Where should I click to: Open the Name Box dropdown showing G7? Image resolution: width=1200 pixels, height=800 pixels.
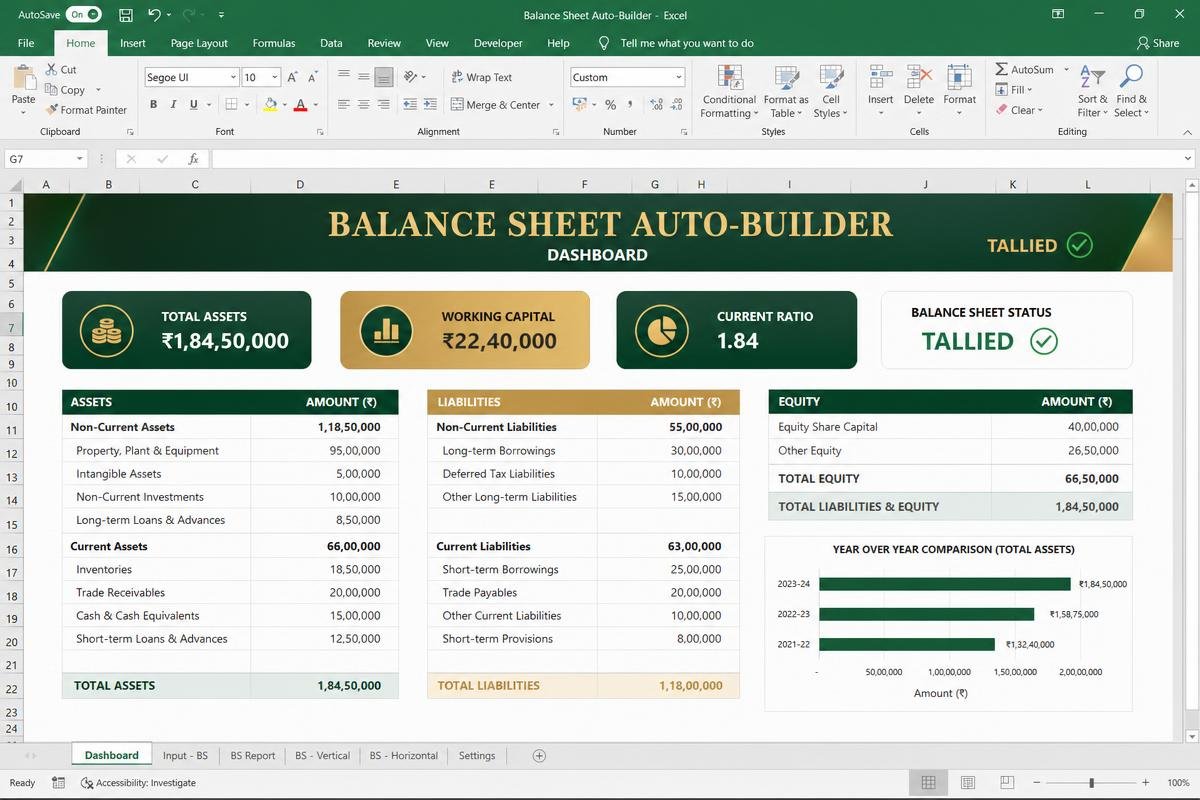(x=80, y=159)
